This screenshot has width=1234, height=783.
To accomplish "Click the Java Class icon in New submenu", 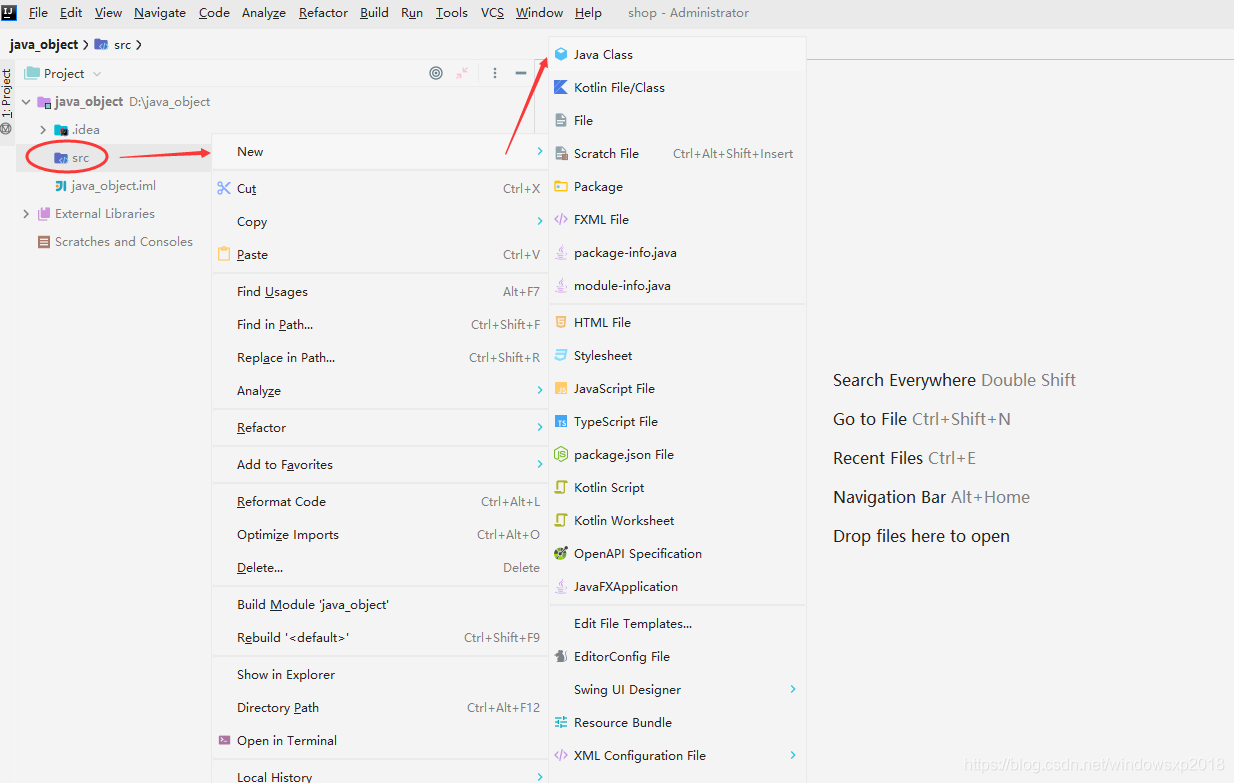I will click(x=561, y=55).
